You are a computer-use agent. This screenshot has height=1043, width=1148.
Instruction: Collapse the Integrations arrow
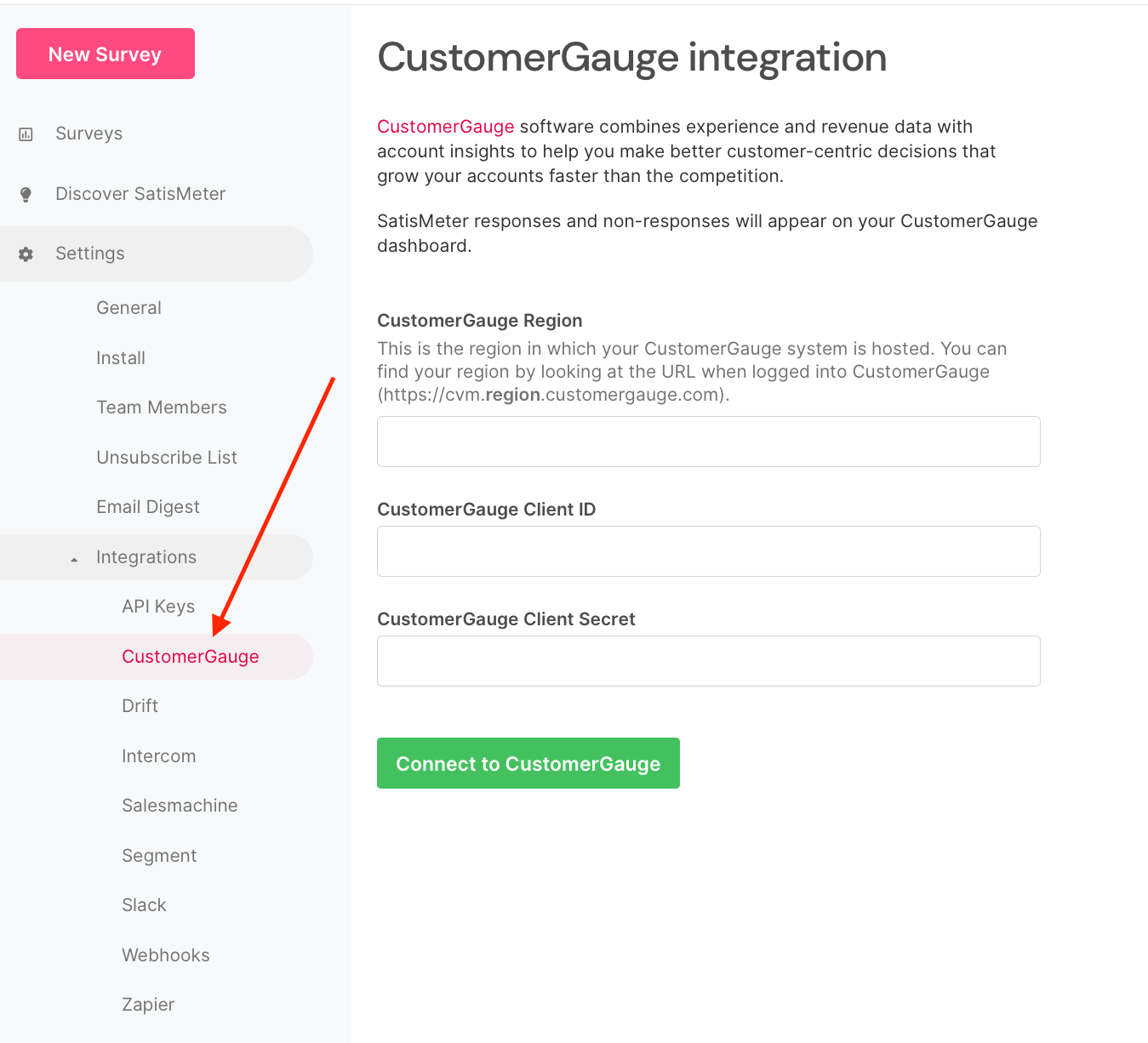[75, 559]
